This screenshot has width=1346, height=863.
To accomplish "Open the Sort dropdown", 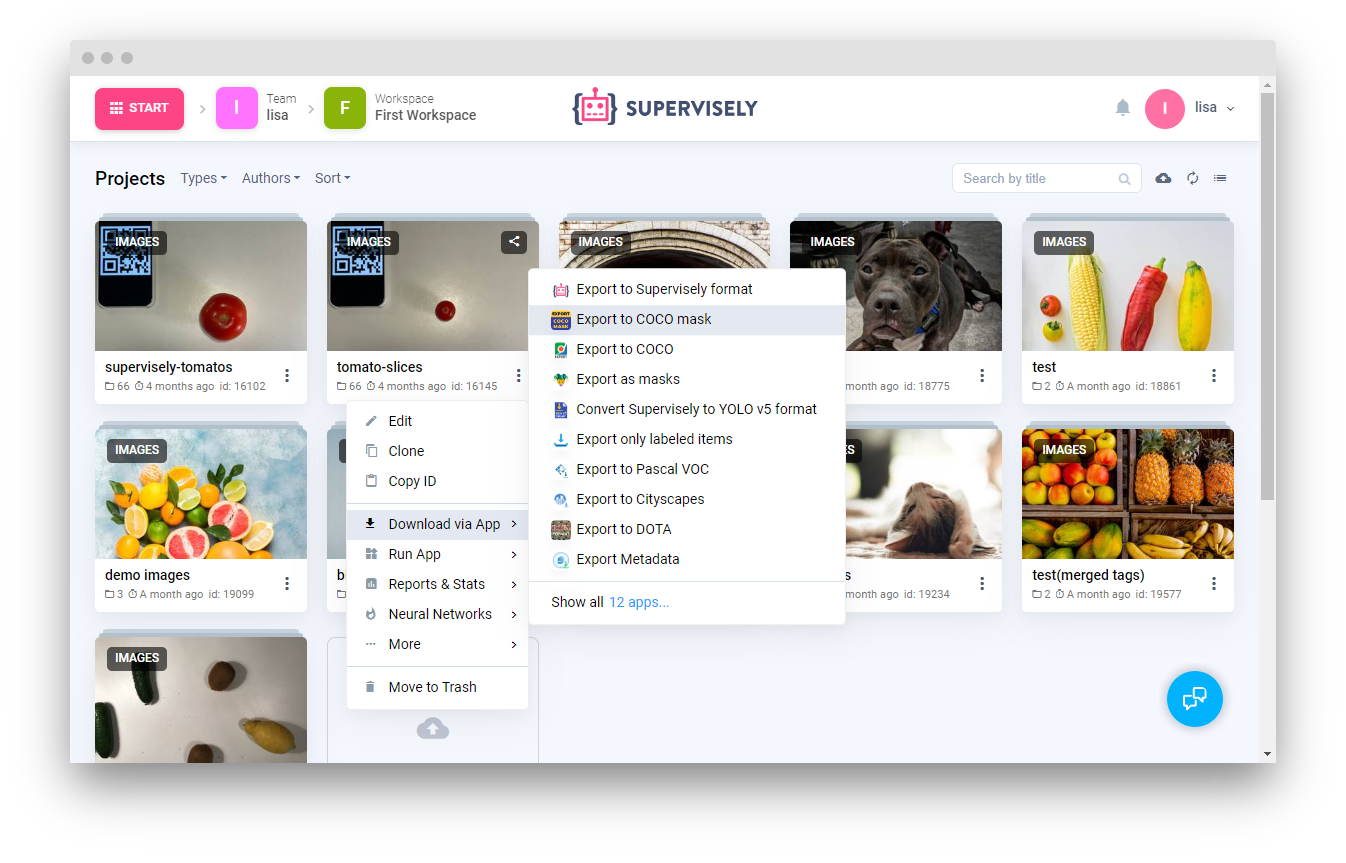I will [332, 178].
